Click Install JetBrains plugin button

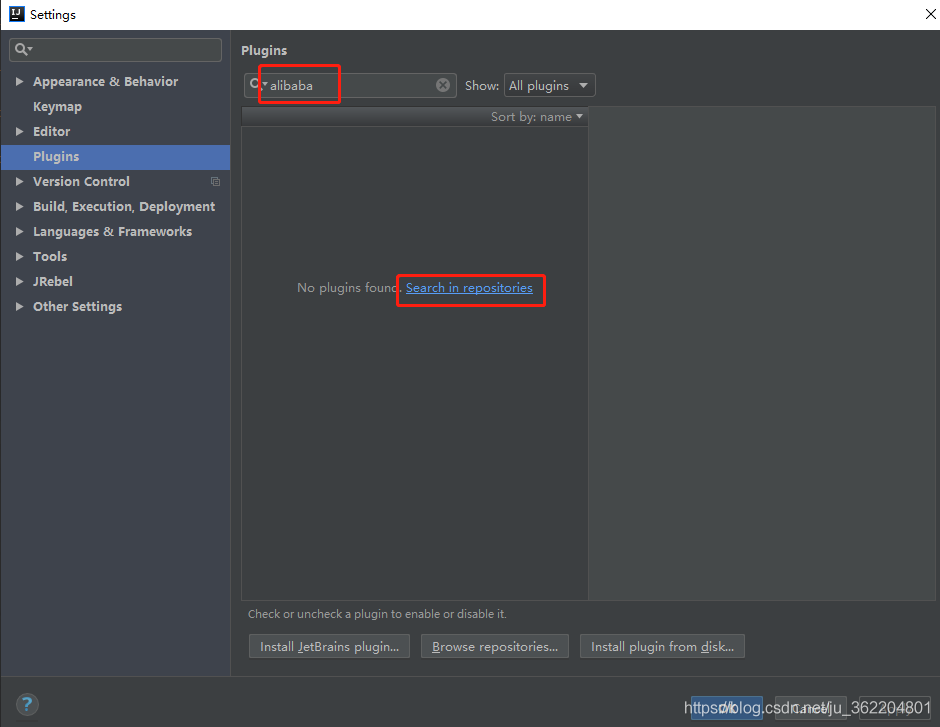pos(329,646)
